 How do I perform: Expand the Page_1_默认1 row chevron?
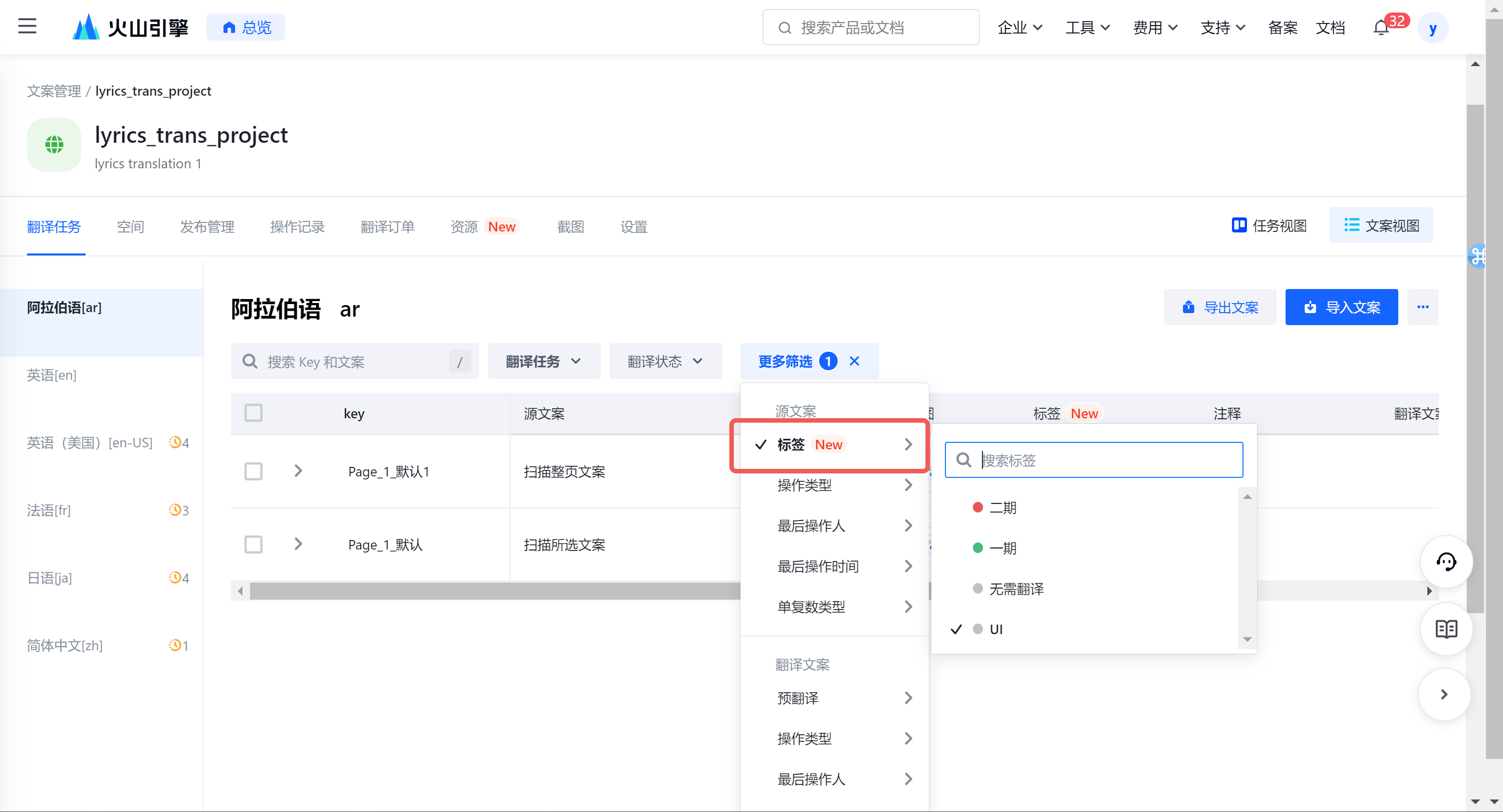click(298, 471)
